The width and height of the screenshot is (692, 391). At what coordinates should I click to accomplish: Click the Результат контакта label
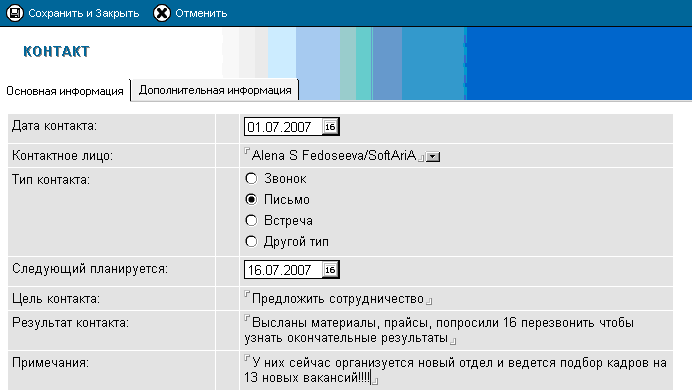click(70, 323)
